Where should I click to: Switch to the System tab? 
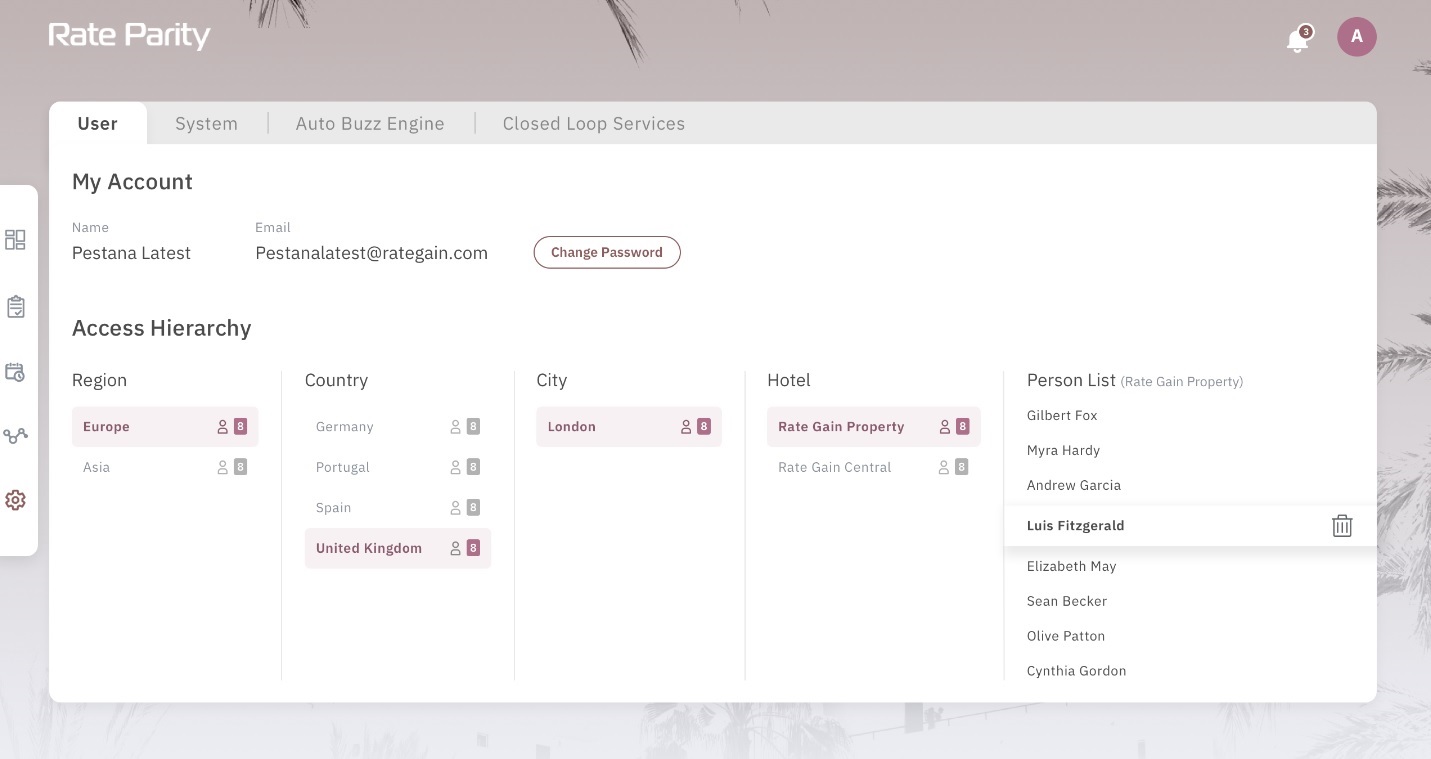pos(206,124)
